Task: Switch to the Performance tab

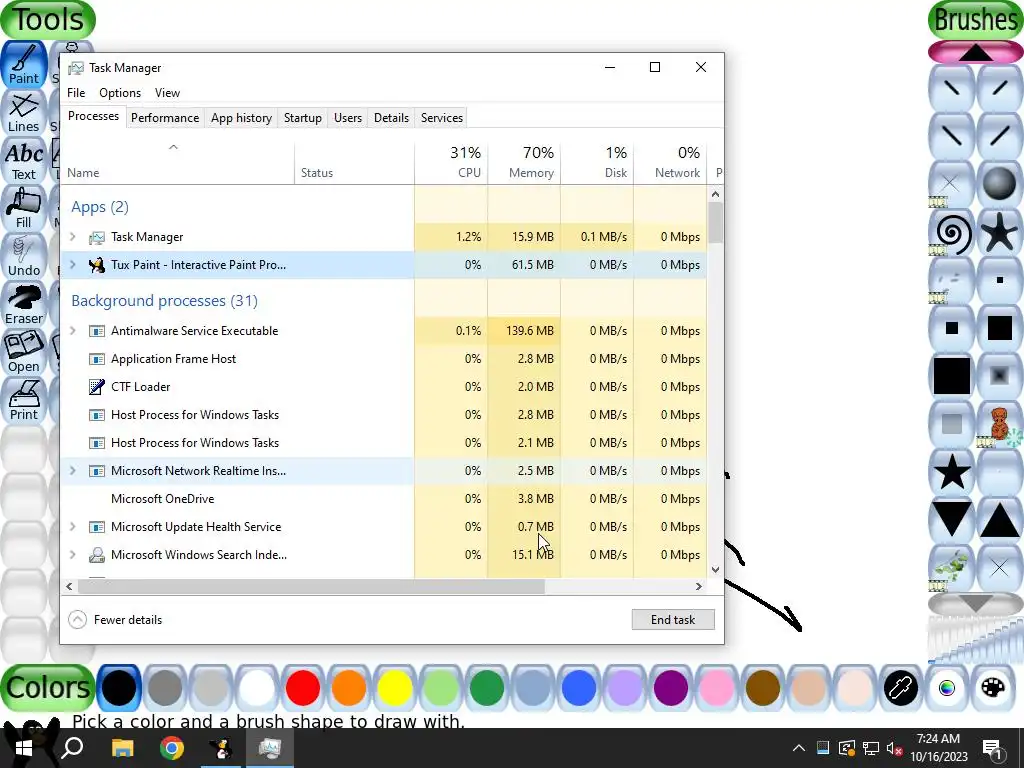Action: (165, 118)
